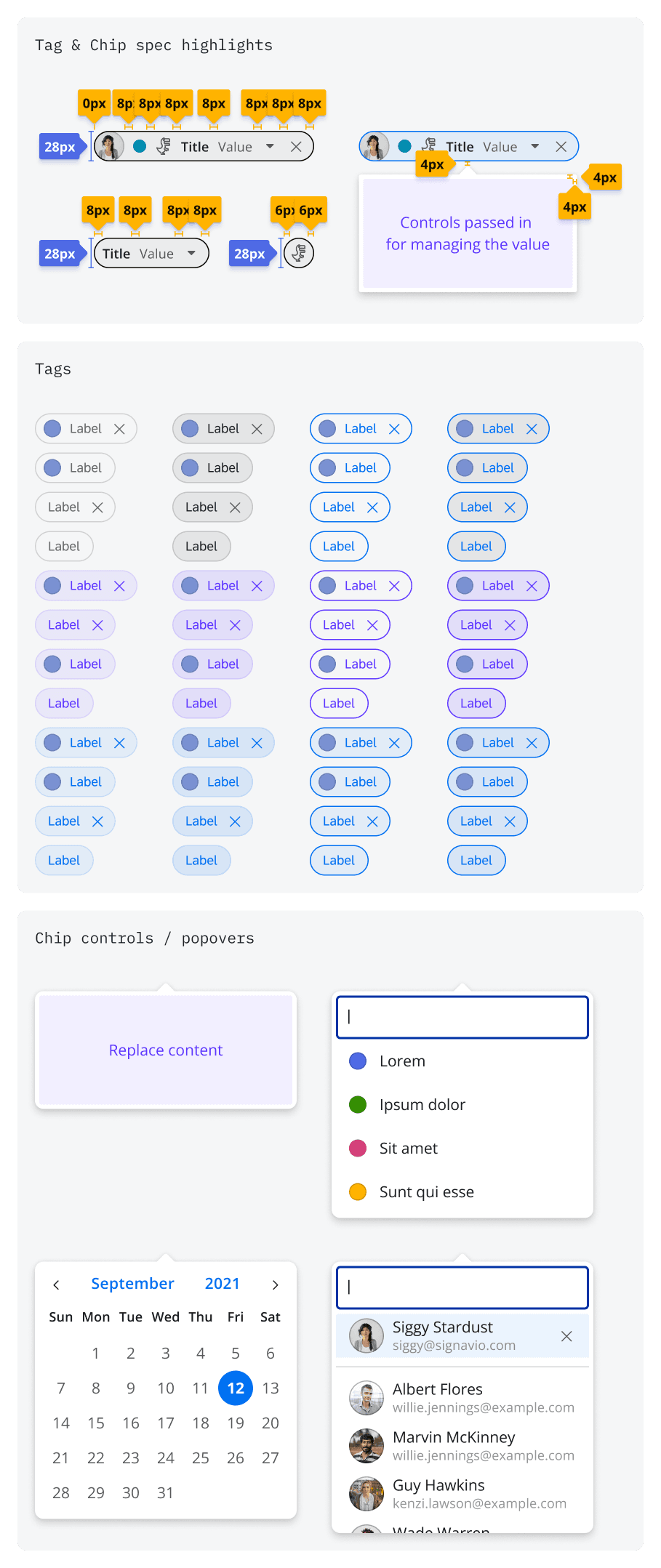Click the search input above Lorem list

tap(462, 1017)
